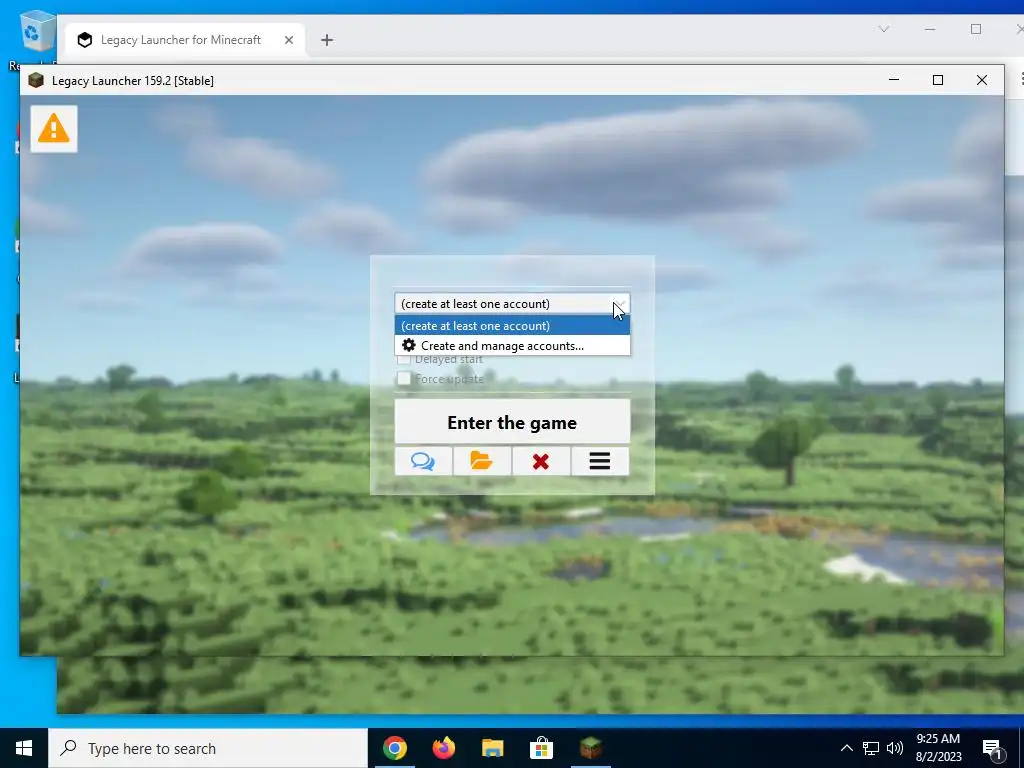Open the chat bubbles support button
This screenshot has width=1024, height=768.
[x=423, y=462]
